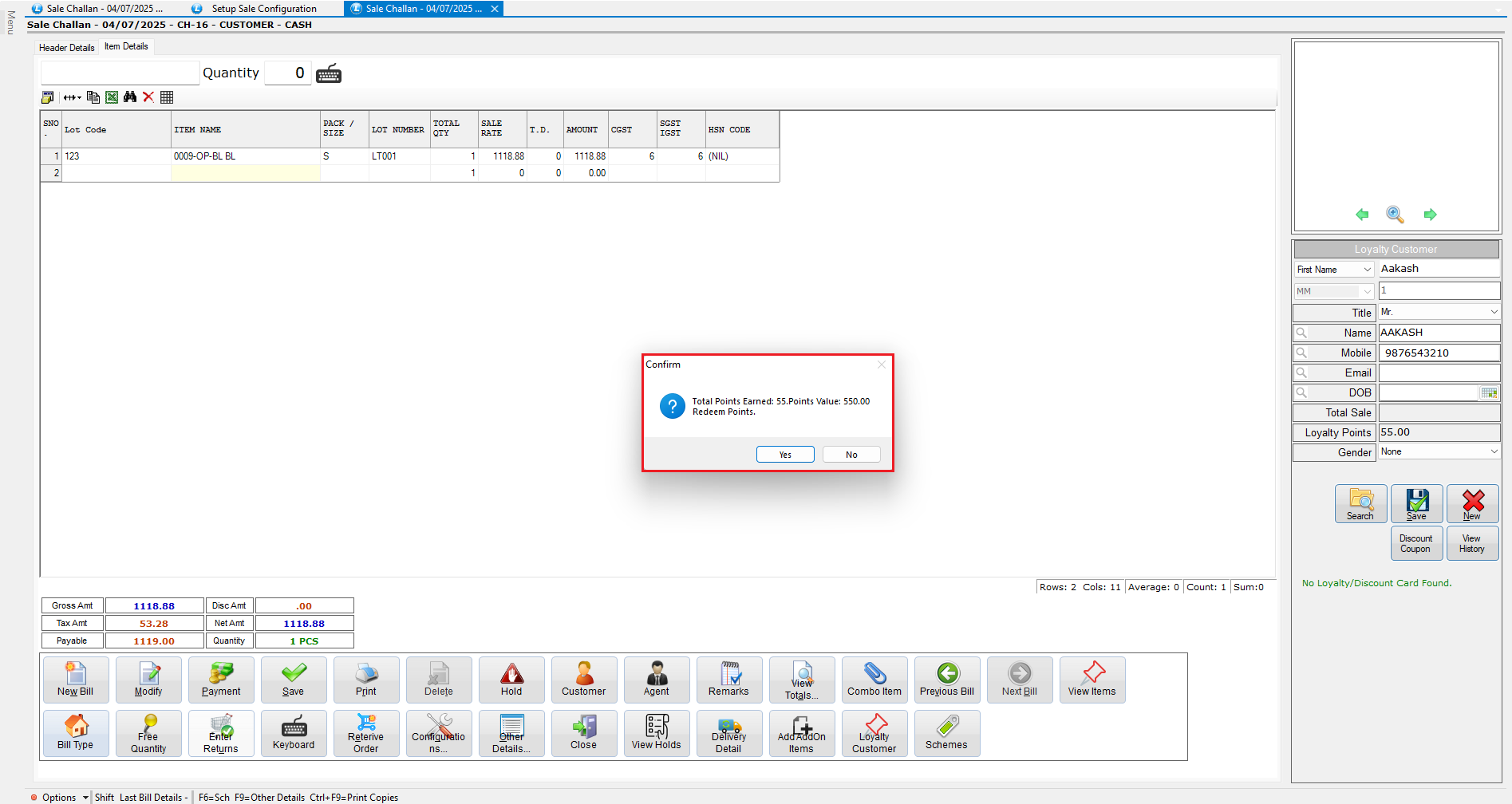Click the green next image arrow

[x=1430, y=215]
